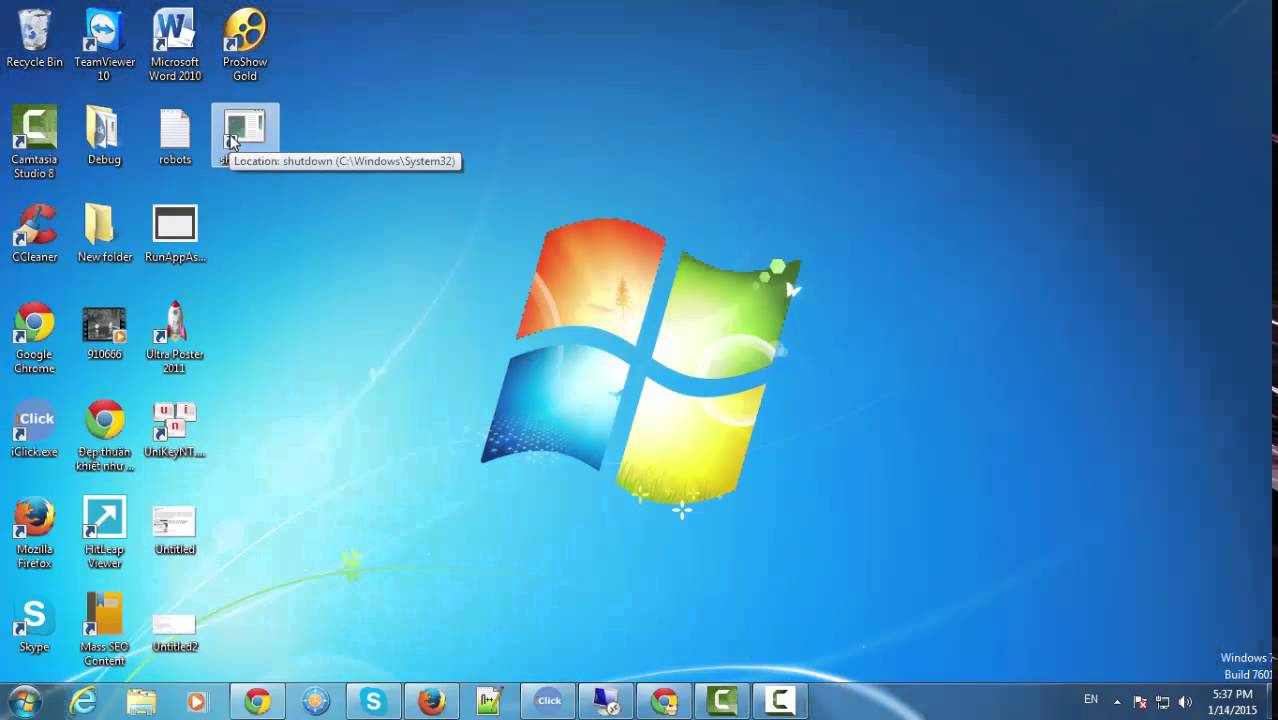Open the Recycle Bin desktop icon
1278x720 pixels.
[x=34, y=40]
